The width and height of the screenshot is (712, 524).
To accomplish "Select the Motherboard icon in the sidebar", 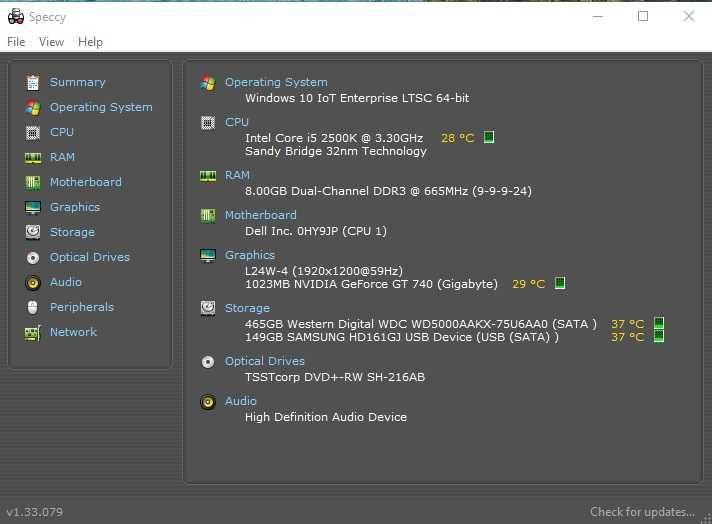I will pyautogui.click(x=33, y=182).
